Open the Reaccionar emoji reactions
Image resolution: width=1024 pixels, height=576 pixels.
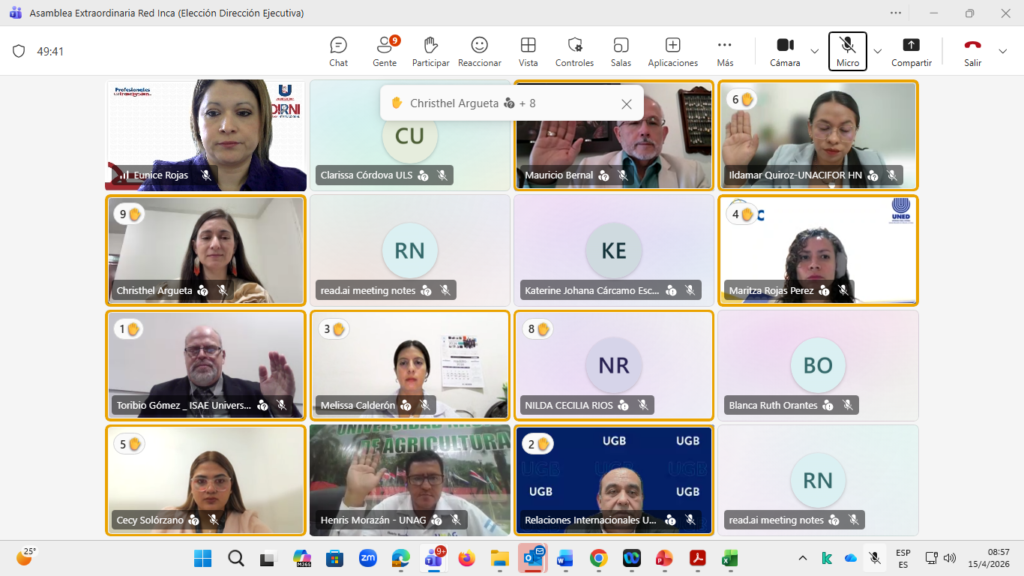[480, 51]
